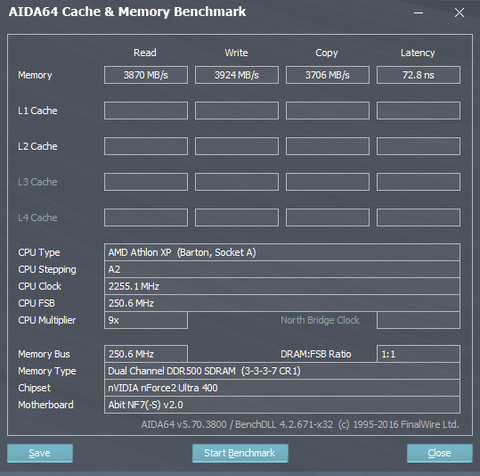Viewport: 480px width, 476px height.
Task: Click the CPU Type field
Action: (x=282, y=252)
